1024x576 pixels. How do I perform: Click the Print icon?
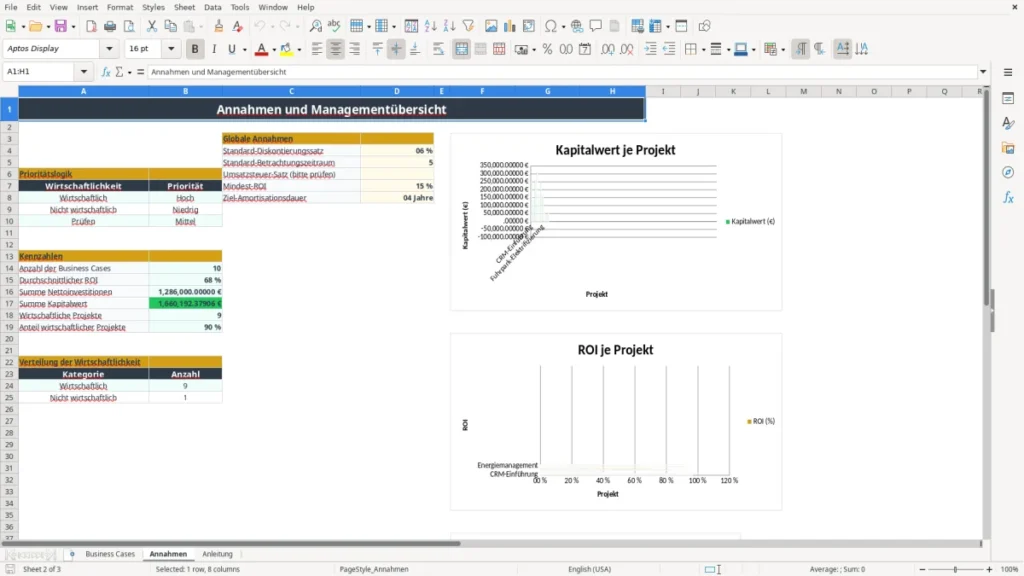point(110,26)
